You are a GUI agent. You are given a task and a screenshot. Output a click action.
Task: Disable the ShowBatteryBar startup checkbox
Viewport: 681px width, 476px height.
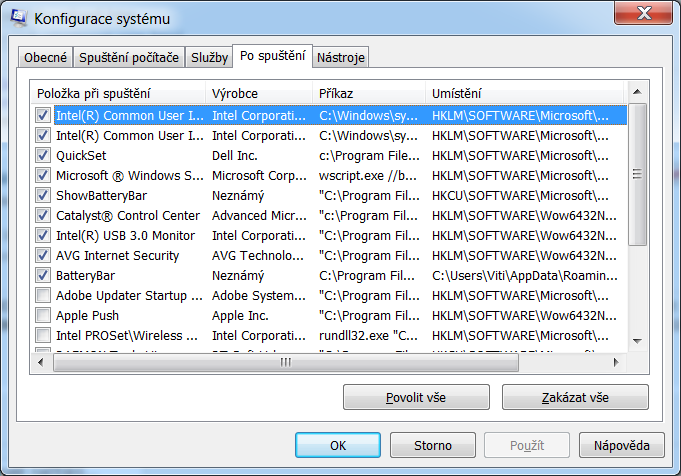43,195
